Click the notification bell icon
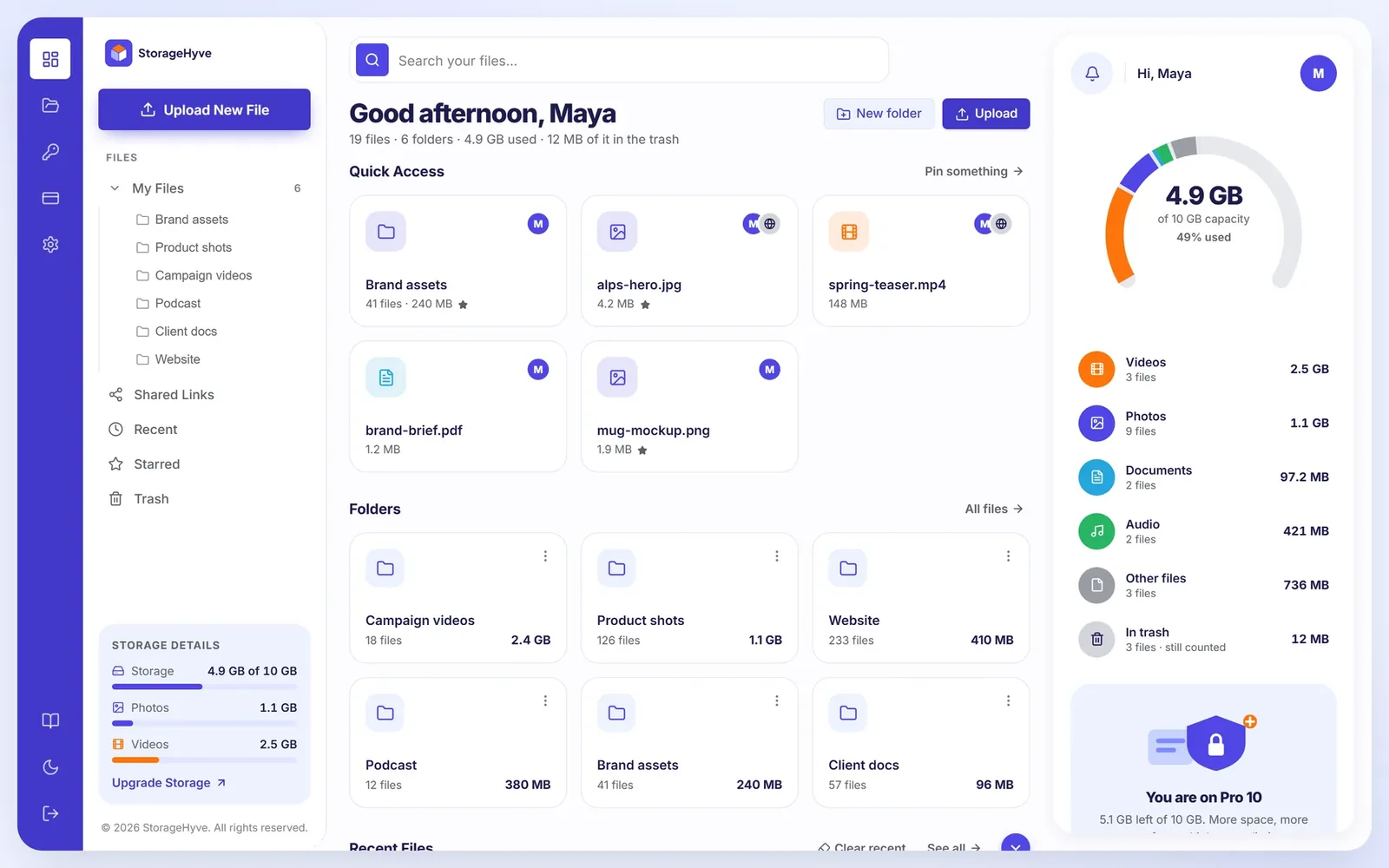 (x=1092, y=74)
